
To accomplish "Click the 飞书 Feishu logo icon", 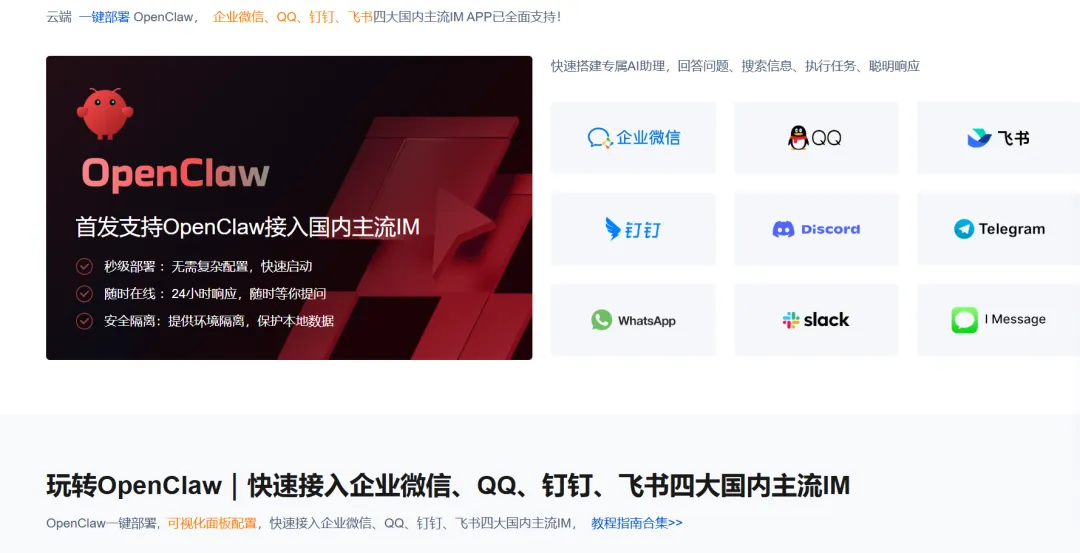I will point(979,138).
